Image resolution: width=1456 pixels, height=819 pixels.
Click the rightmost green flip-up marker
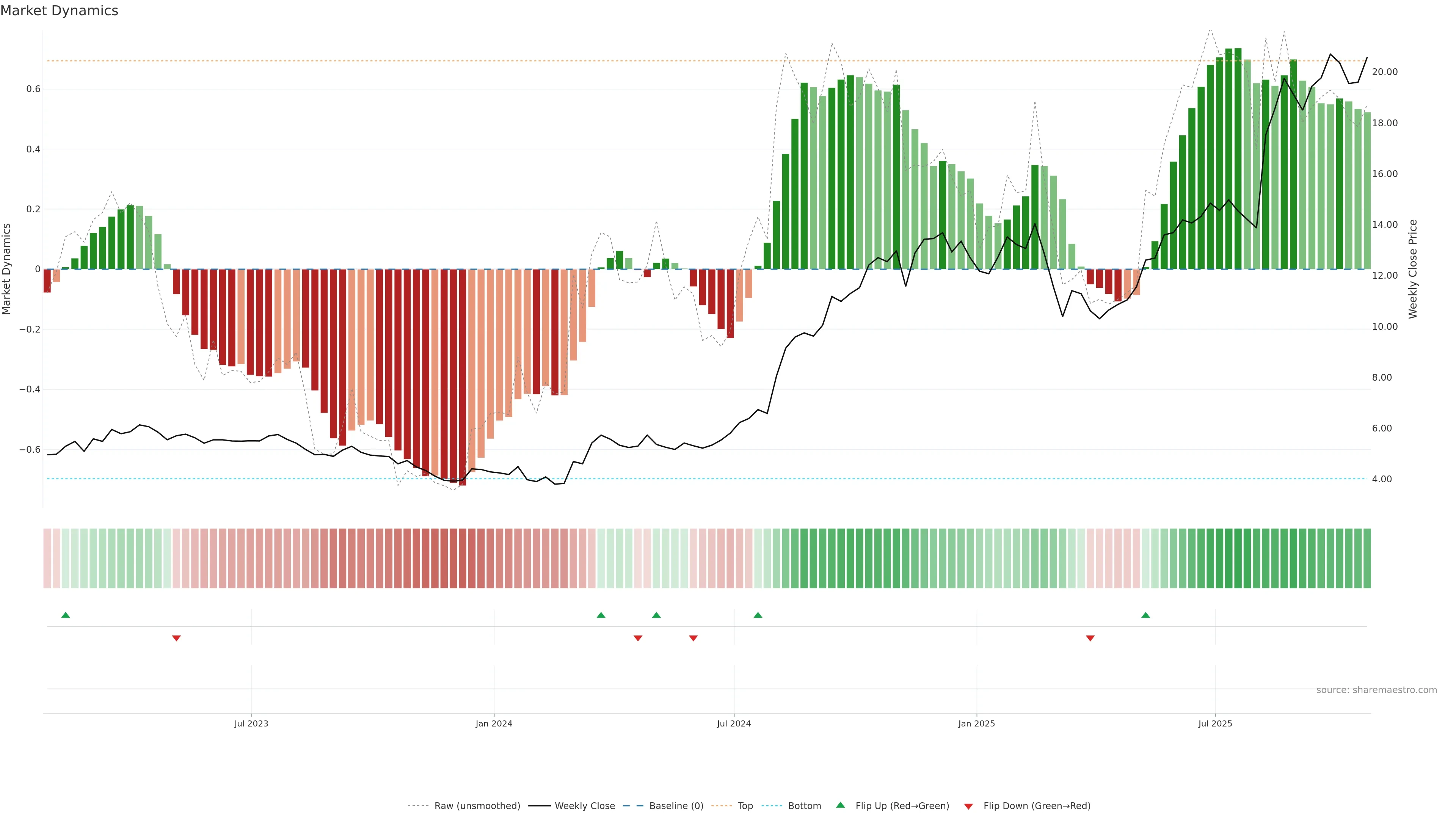point(1145,615)
